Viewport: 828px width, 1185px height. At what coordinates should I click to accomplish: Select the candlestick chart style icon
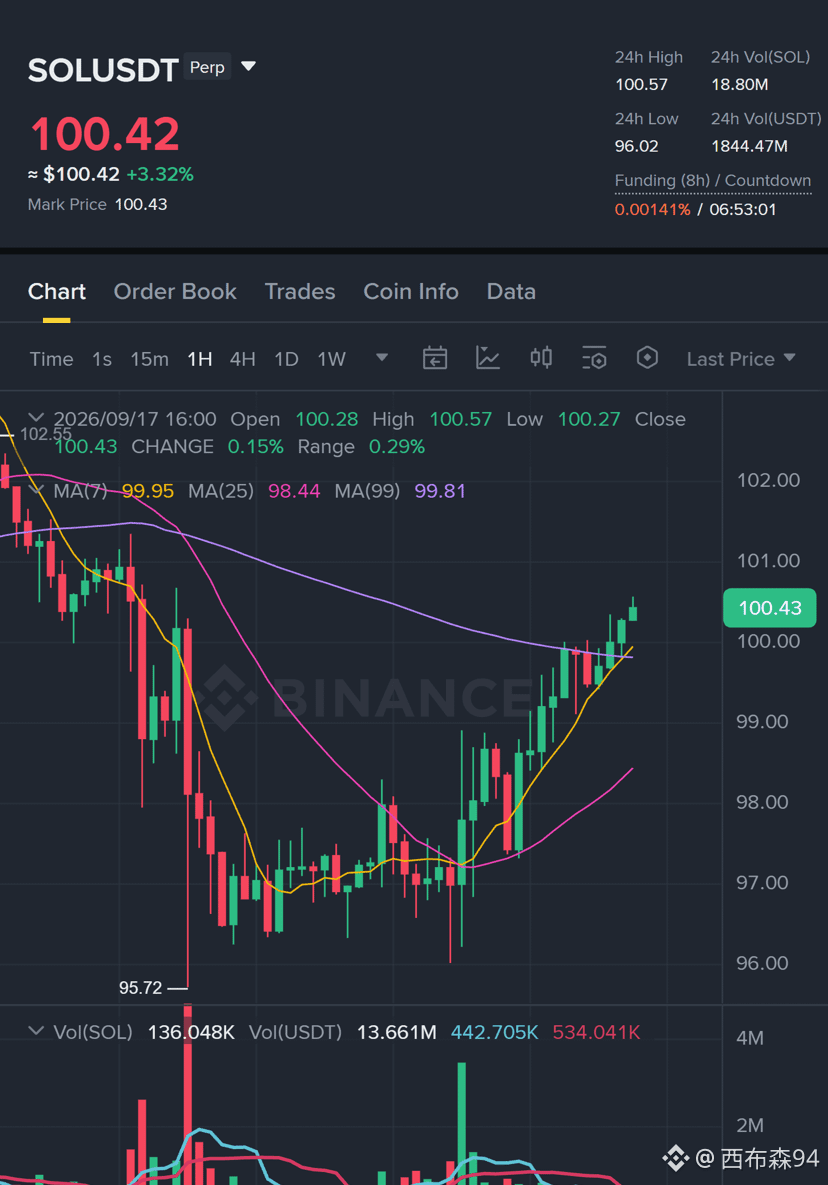click(541, 358)
